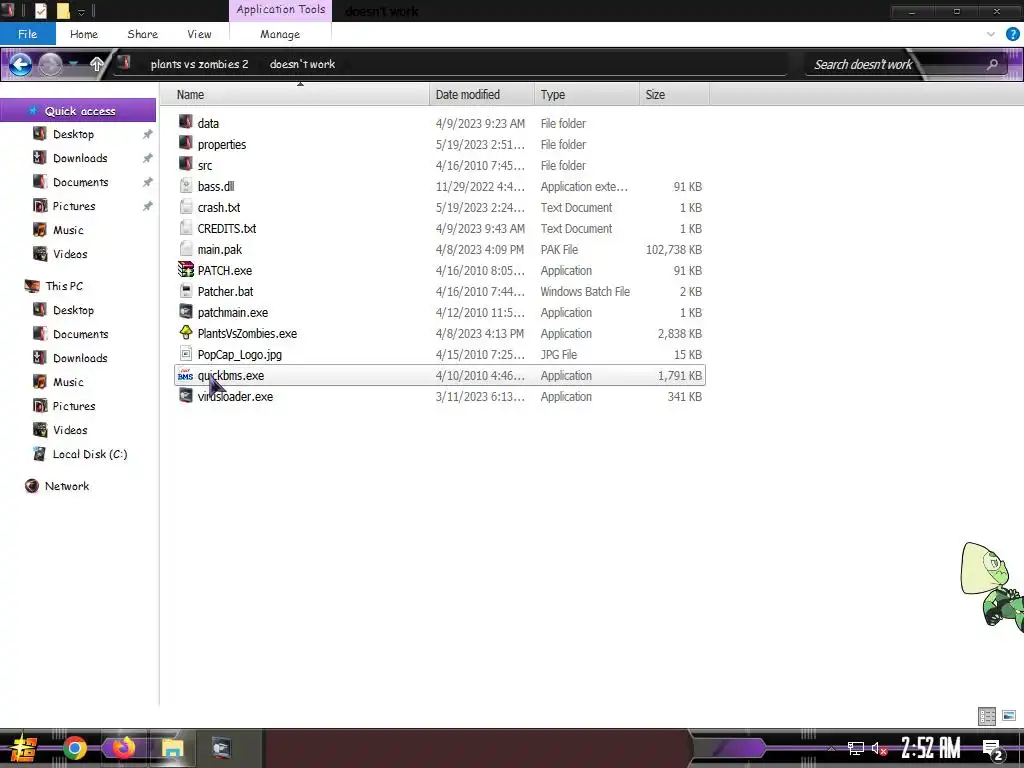Open Music under This PC
This screenshot has height=768, width=1024.
pyautogui.click(x=68, y=381)
